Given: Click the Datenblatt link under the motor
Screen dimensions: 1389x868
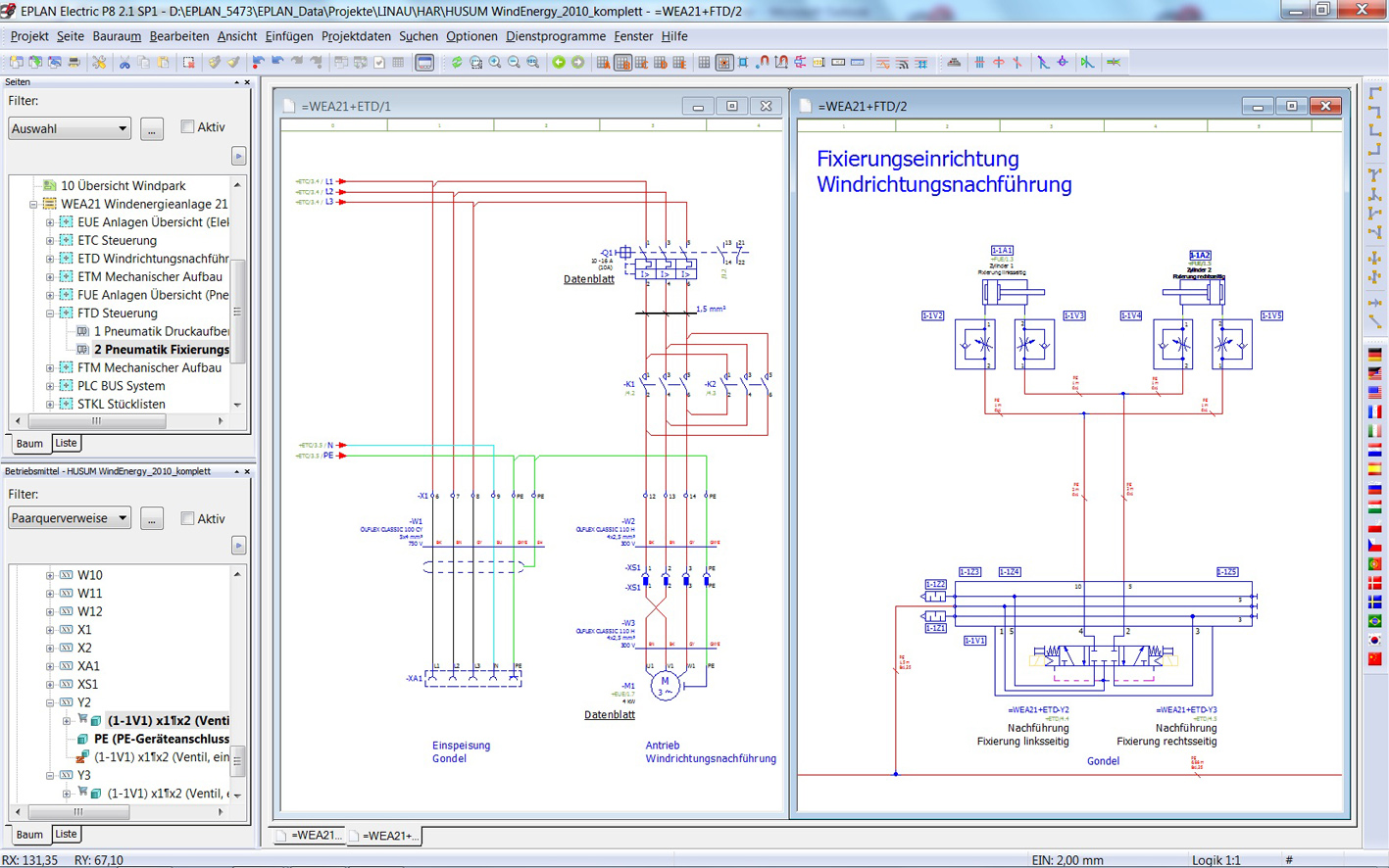Looking at the screenshot, I should pyautogui.click(x=609, y=715).
